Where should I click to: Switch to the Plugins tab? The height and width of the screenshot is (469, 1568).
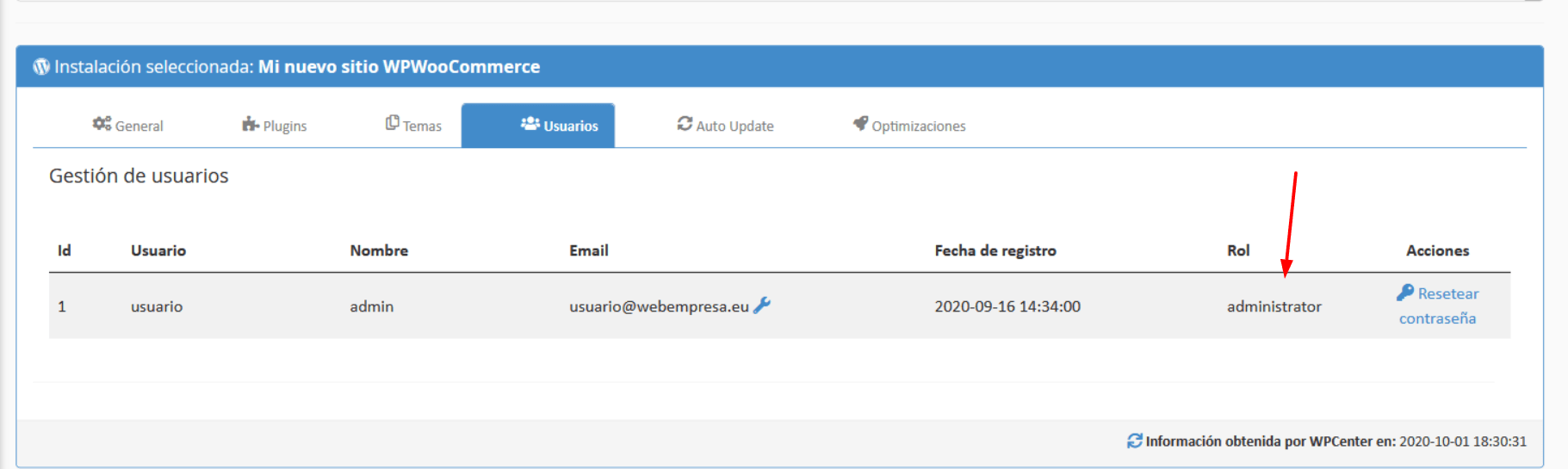[x=274, y=126]
